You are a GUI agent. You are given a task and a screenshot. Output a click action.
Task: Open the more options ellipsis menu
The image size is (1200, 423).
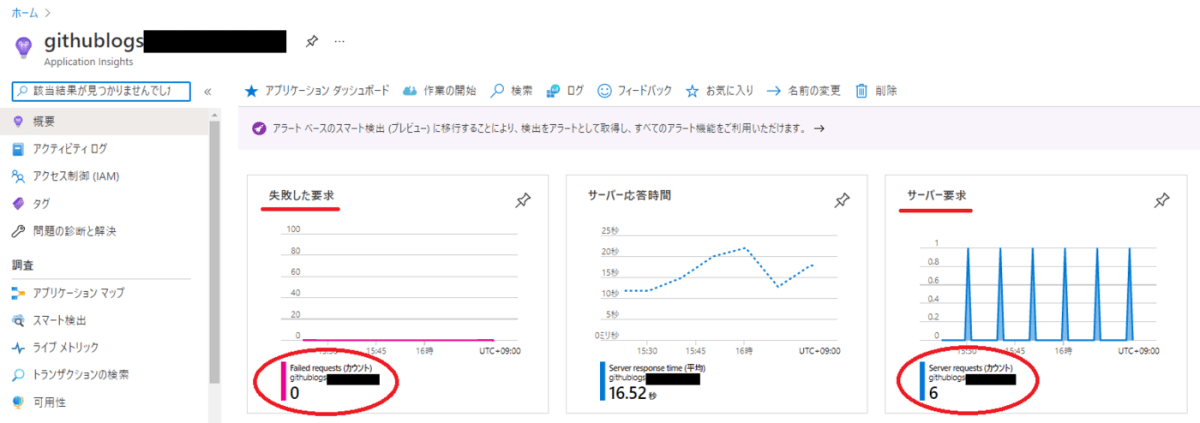(340, 41)
